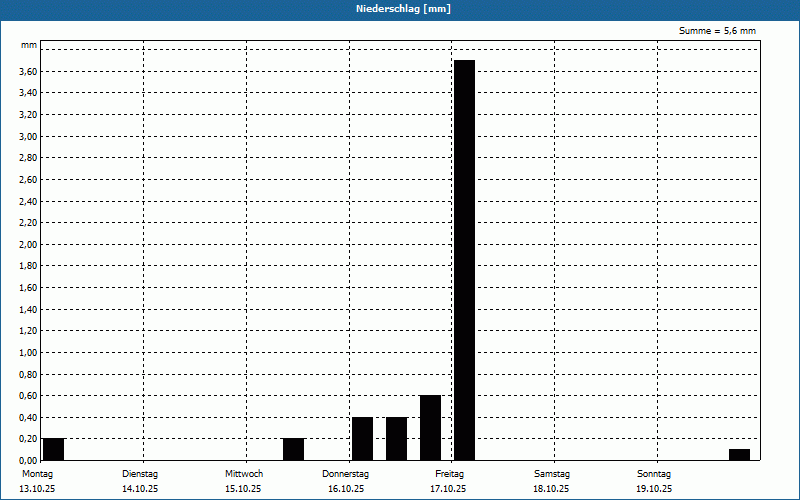Click the 0,20 y-axis value
The image size is (800, 500).
pyautogui.click(x=28, y=439)
